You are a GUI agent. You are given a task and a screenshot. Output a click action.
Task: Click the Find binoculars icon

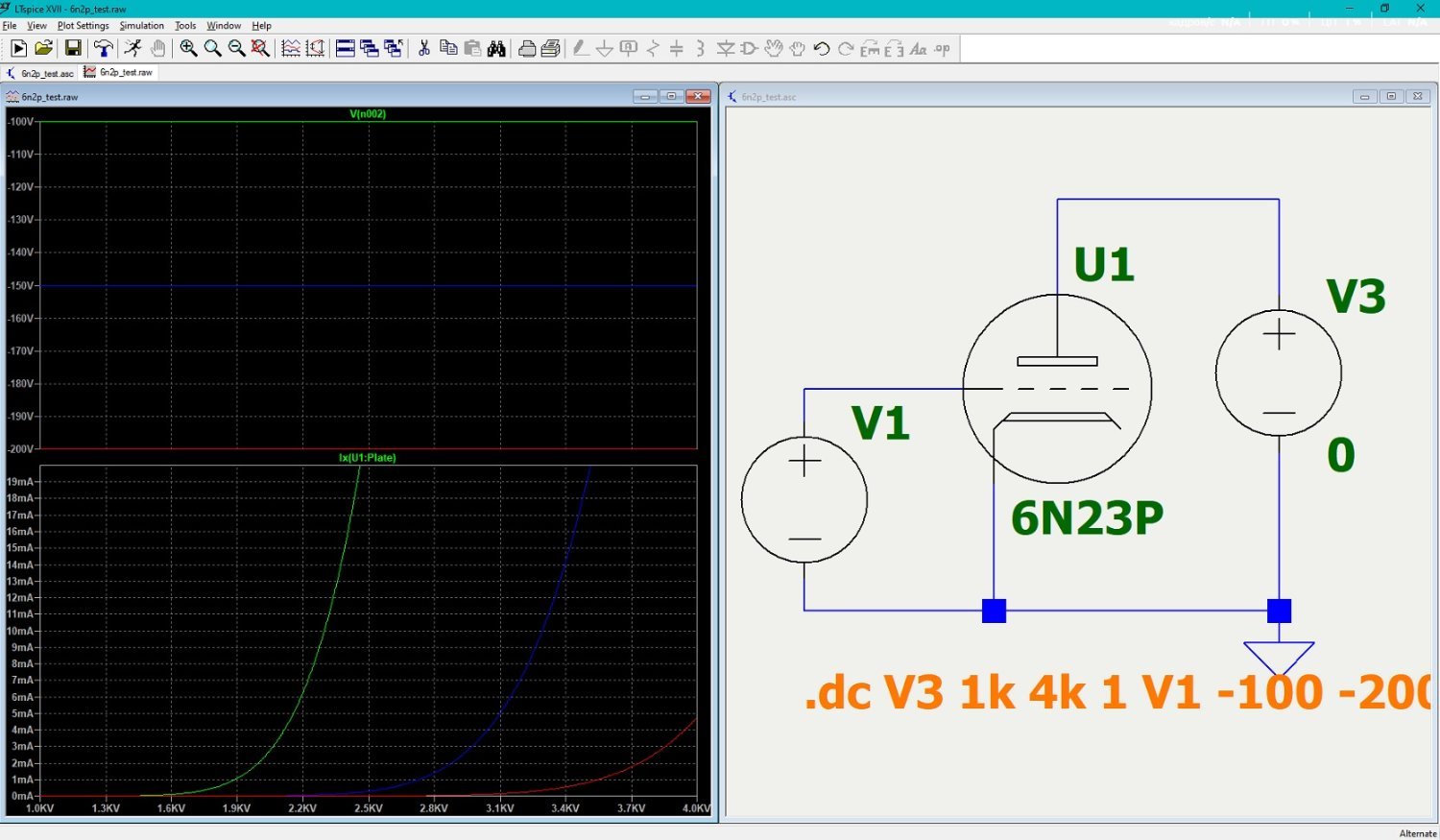pos(496,48)
